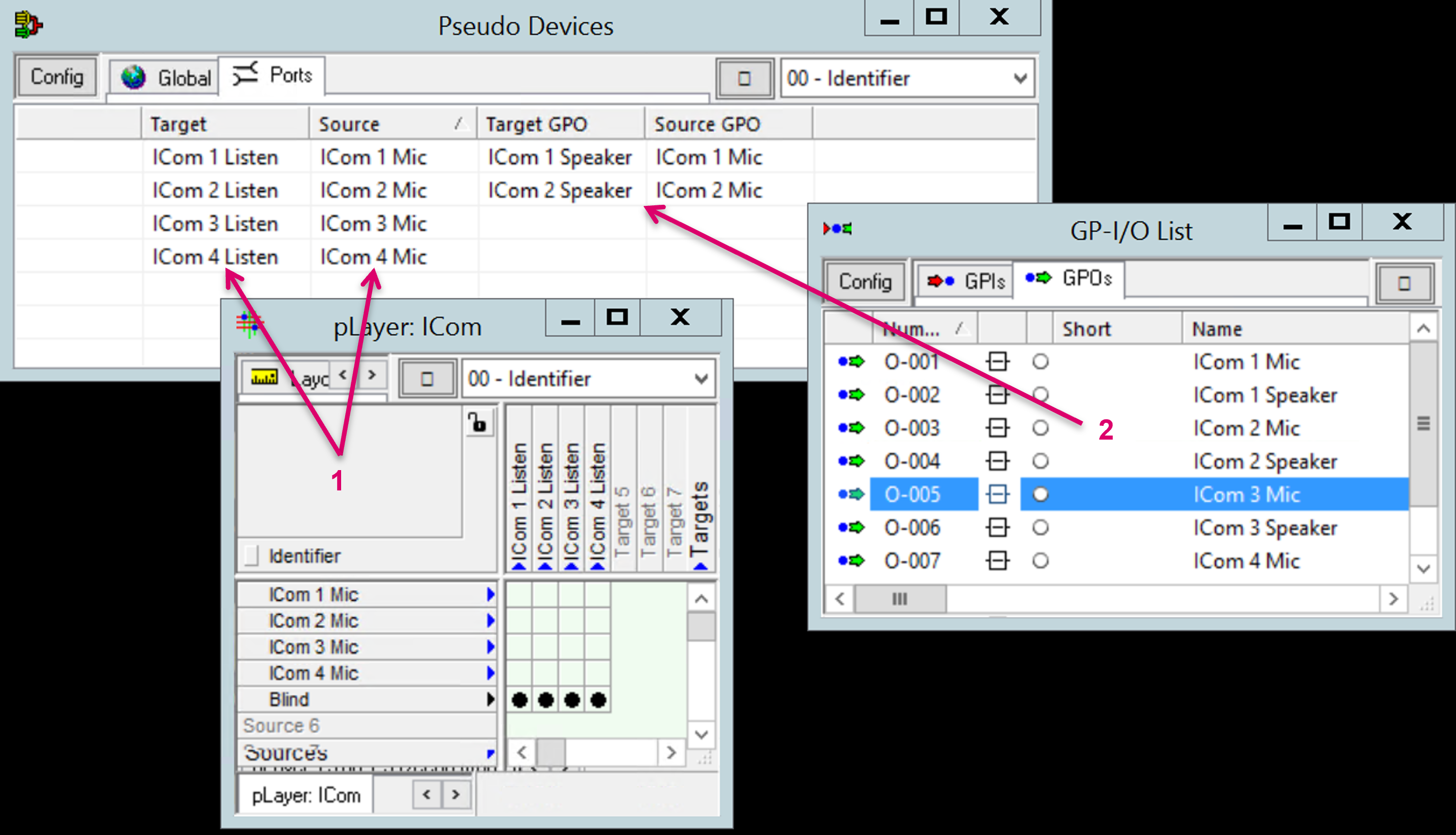Open the Pseudo Devices Identifier dropdown
The width and height of the screenshot is (1456, 835).
(x=1019, y=79)
